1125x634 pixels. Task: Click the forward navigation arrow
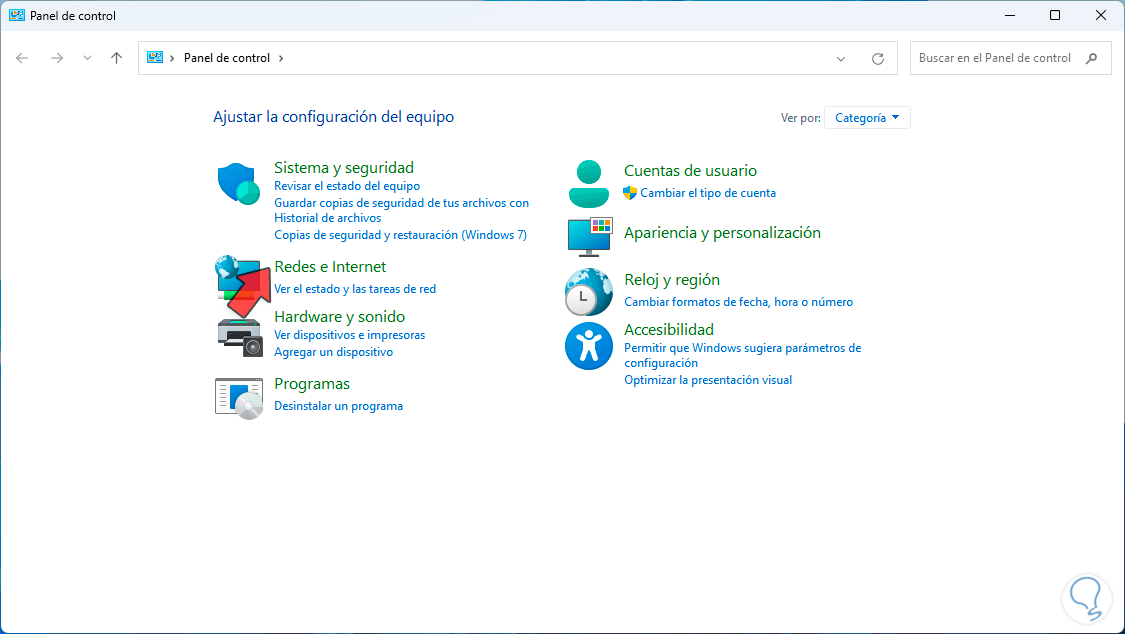point(57,58)
